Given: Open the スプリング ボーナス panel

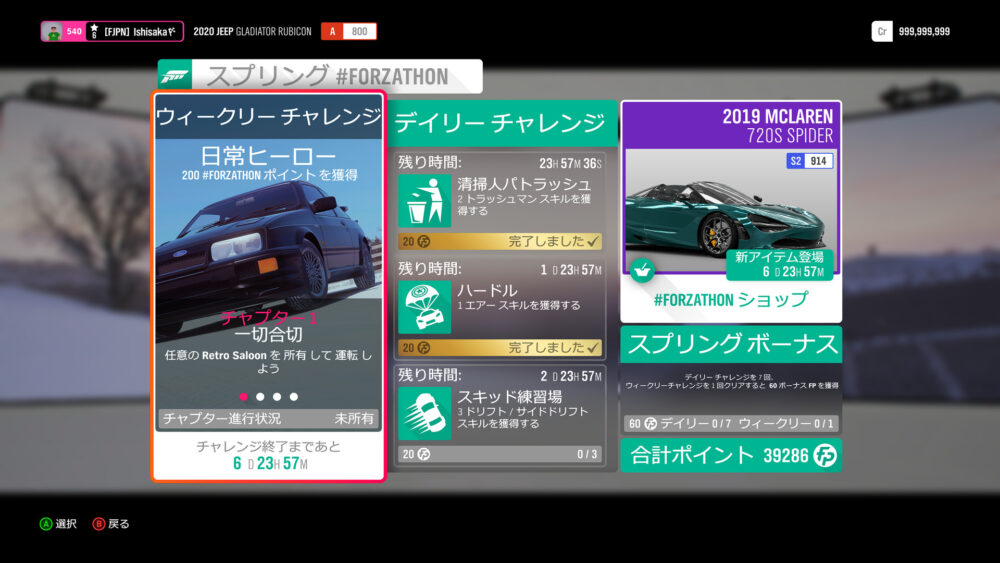Looking at the screenshot, I should pyautogui.click(x=731, y=345).
